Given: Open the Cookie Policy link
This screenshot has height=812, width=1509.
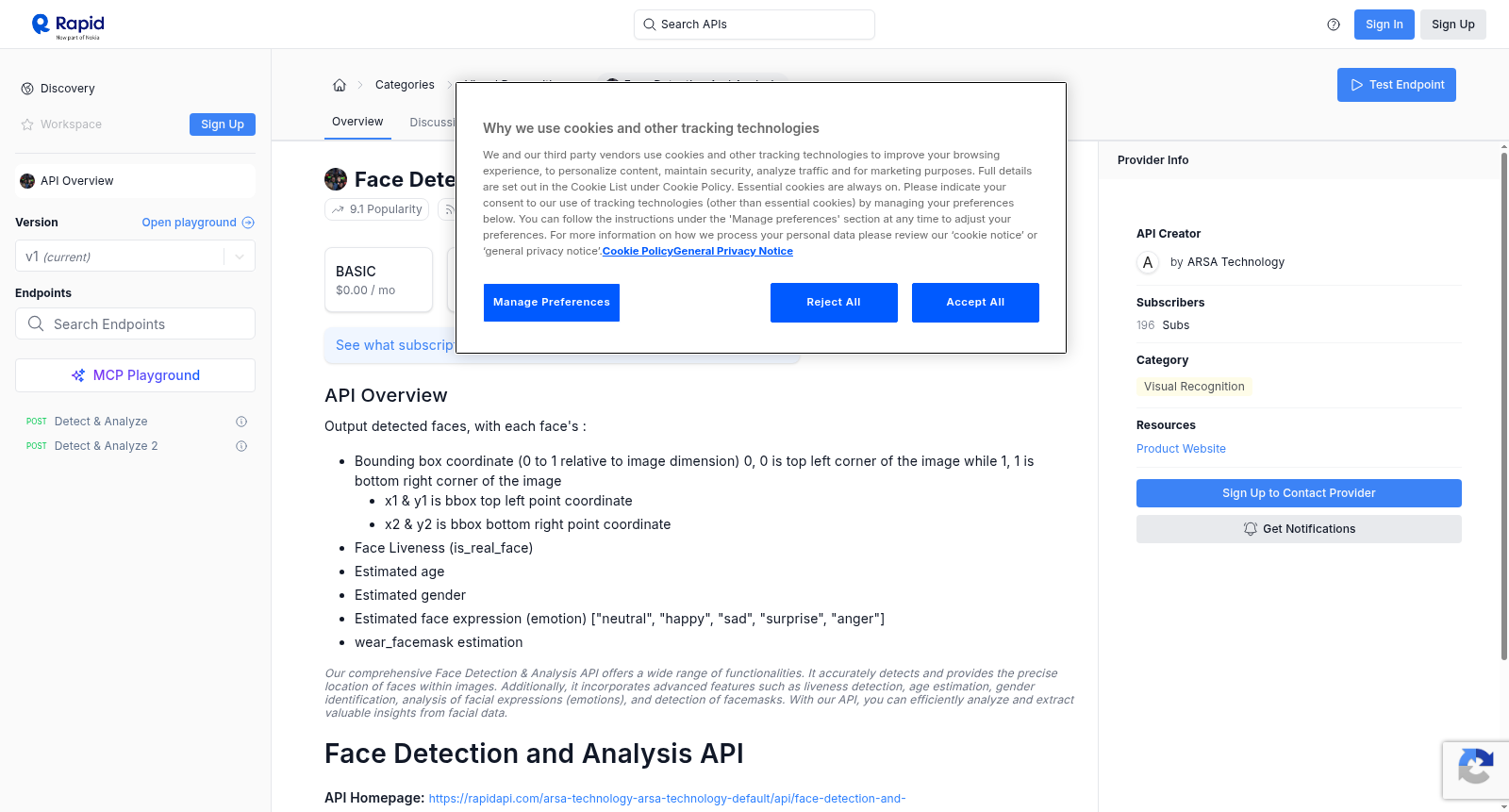Looking at the screenshot, I should coord(638,251).
